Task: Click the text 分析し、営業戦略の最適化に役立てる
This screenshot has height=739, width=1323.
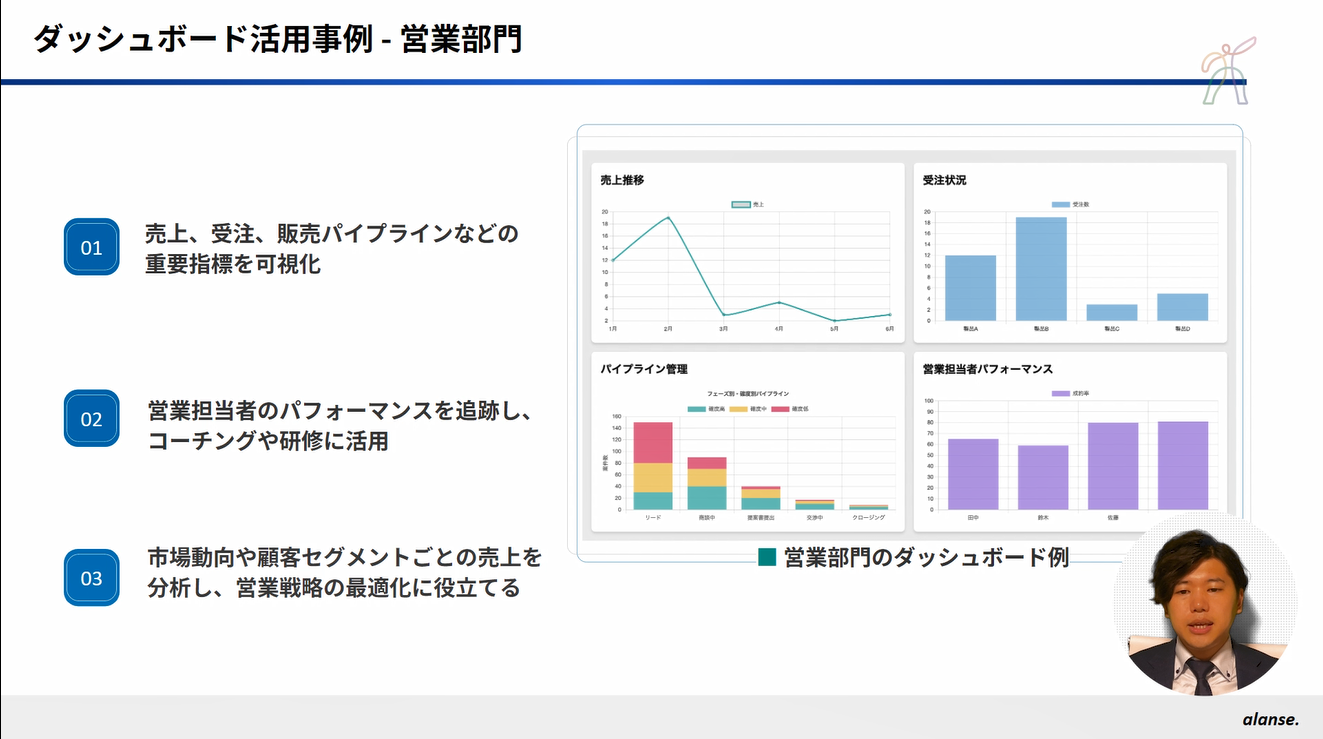Action: (x=334, y=588)
